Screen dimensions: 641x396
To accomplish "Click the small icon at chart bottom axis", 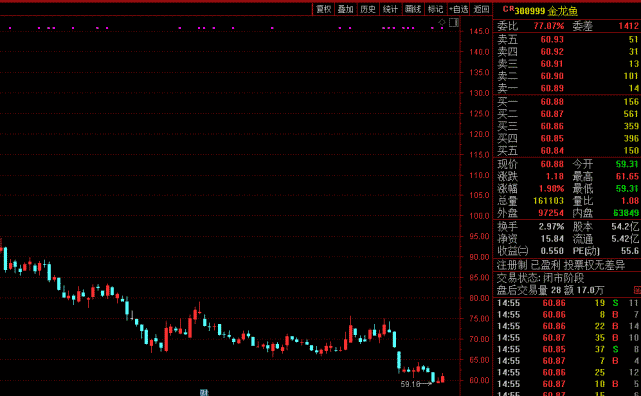I will [x=204, y=392].
